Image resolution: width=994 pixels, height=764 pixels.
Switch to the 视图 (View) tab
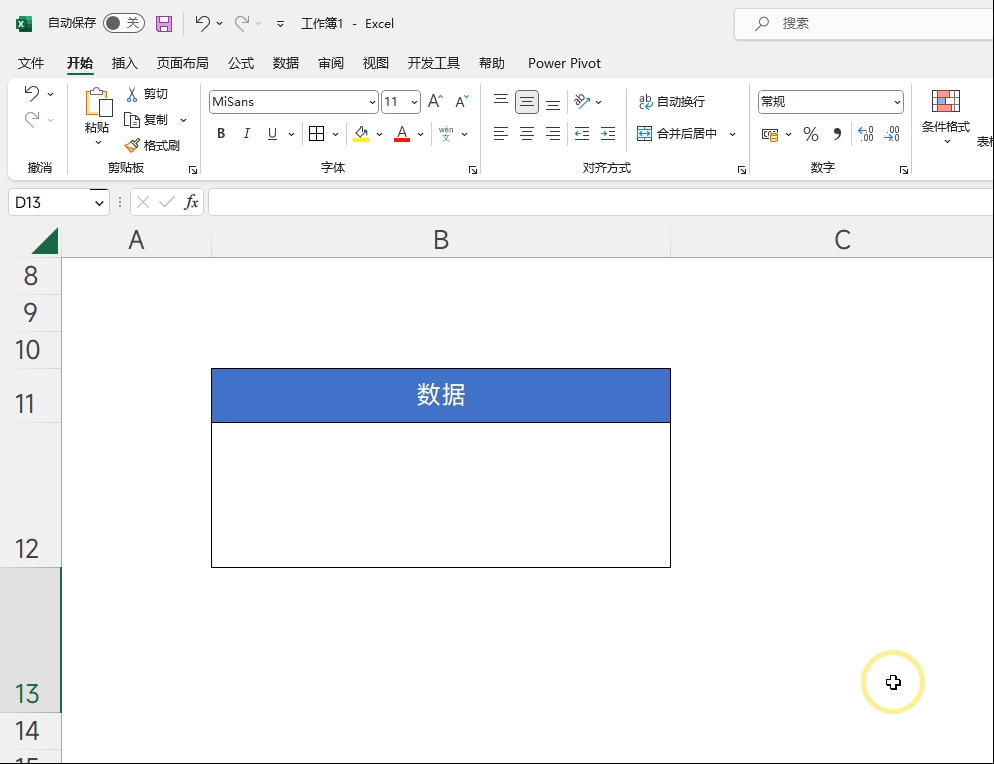(x=376, y=63)
